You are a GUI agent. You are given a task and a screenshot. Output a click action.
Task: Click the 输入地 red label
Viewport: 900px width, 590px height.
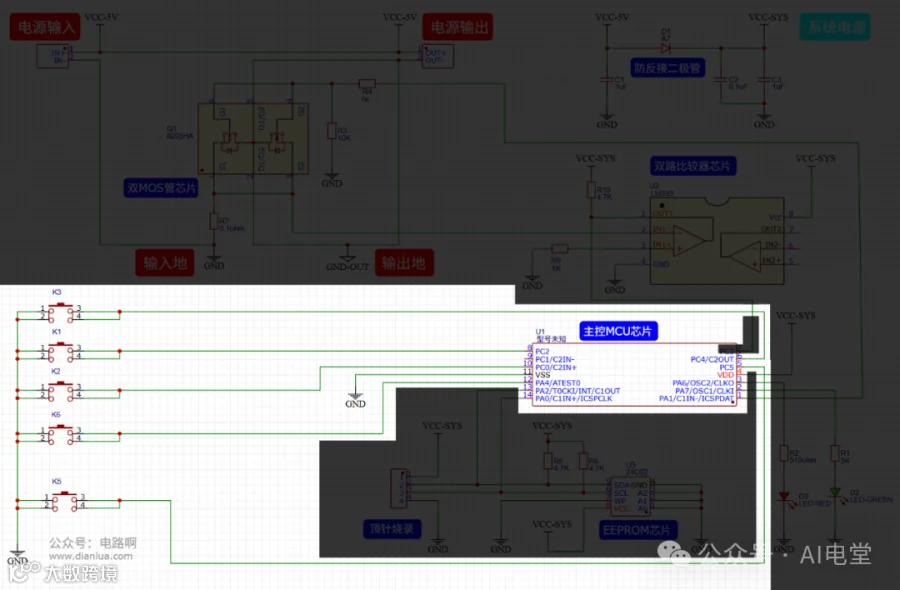165,263
